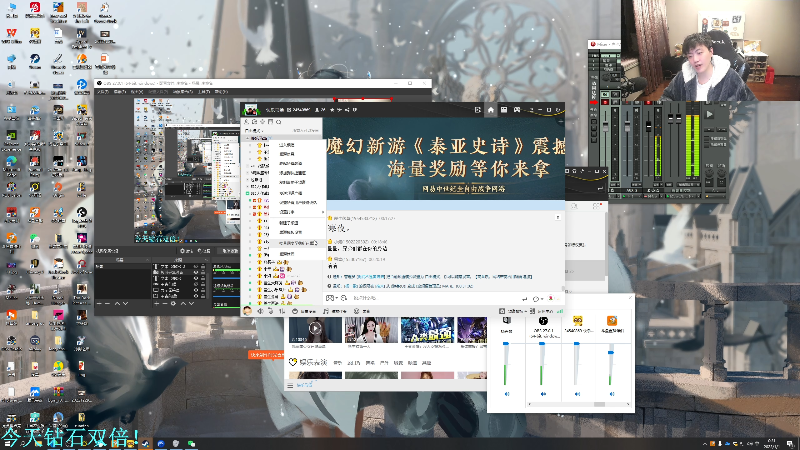Mute the orange app in Volume Mixer
The height and width of the screenshot is (450, 800).
(x=612, y=394)
